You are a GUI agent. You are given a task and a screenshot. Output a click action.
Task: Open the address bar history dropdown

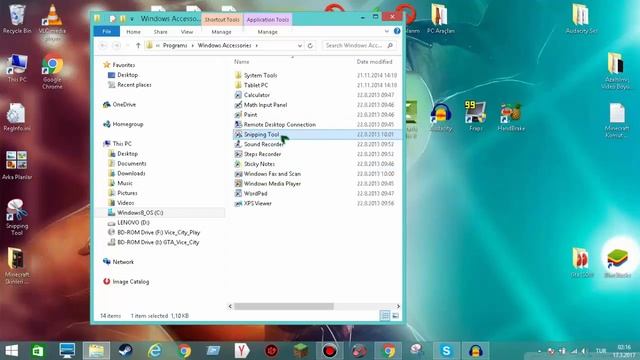point(300,46)
